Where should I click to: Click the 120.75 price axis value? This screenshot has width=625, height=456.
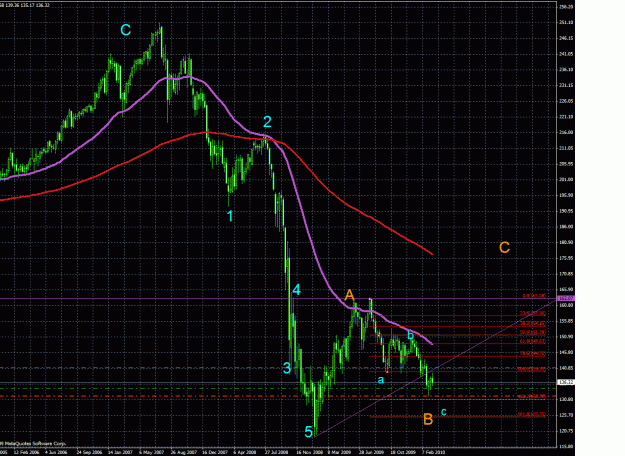(x=566, y=431)
